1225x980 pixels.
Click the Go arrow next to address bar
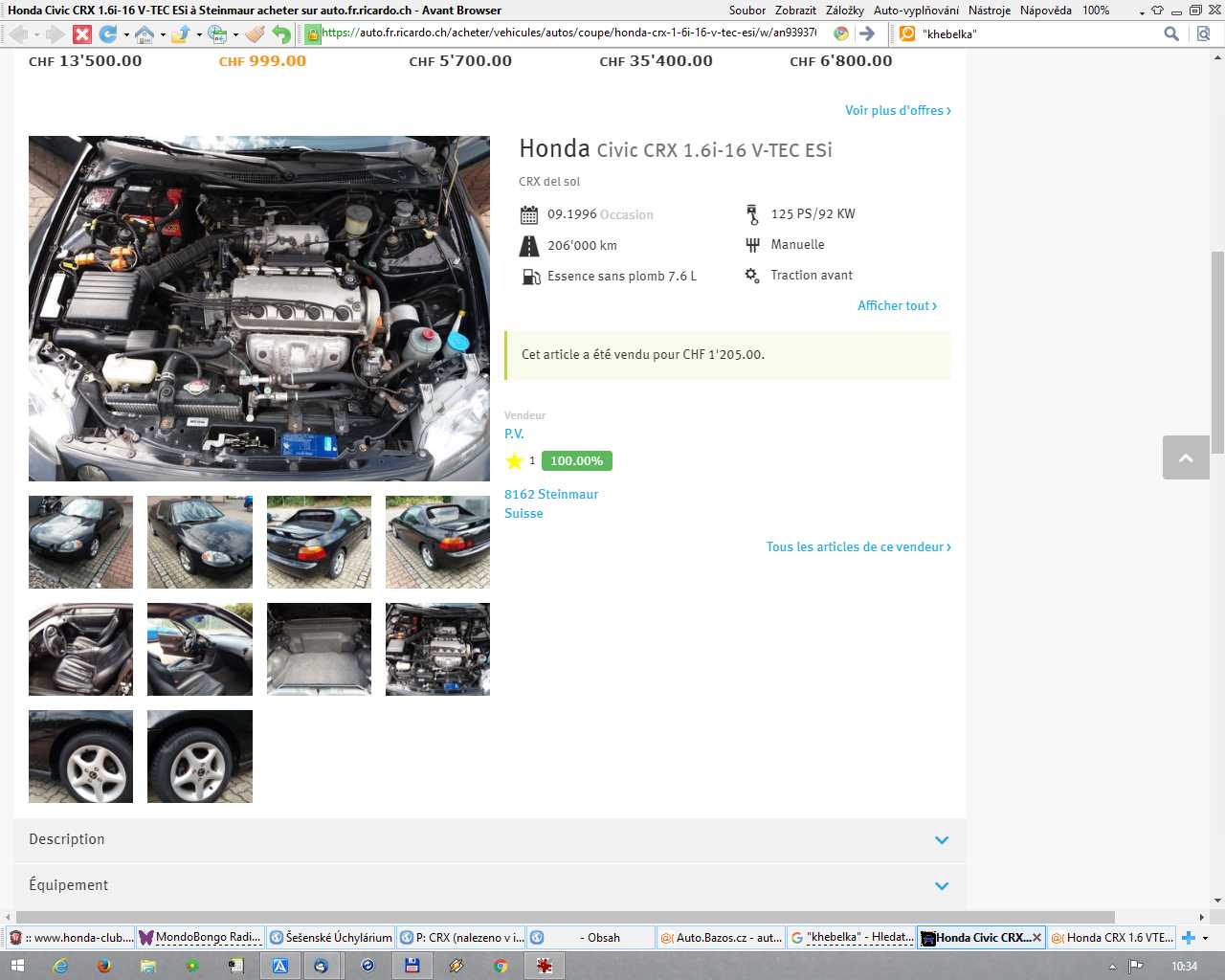[867, 33]
